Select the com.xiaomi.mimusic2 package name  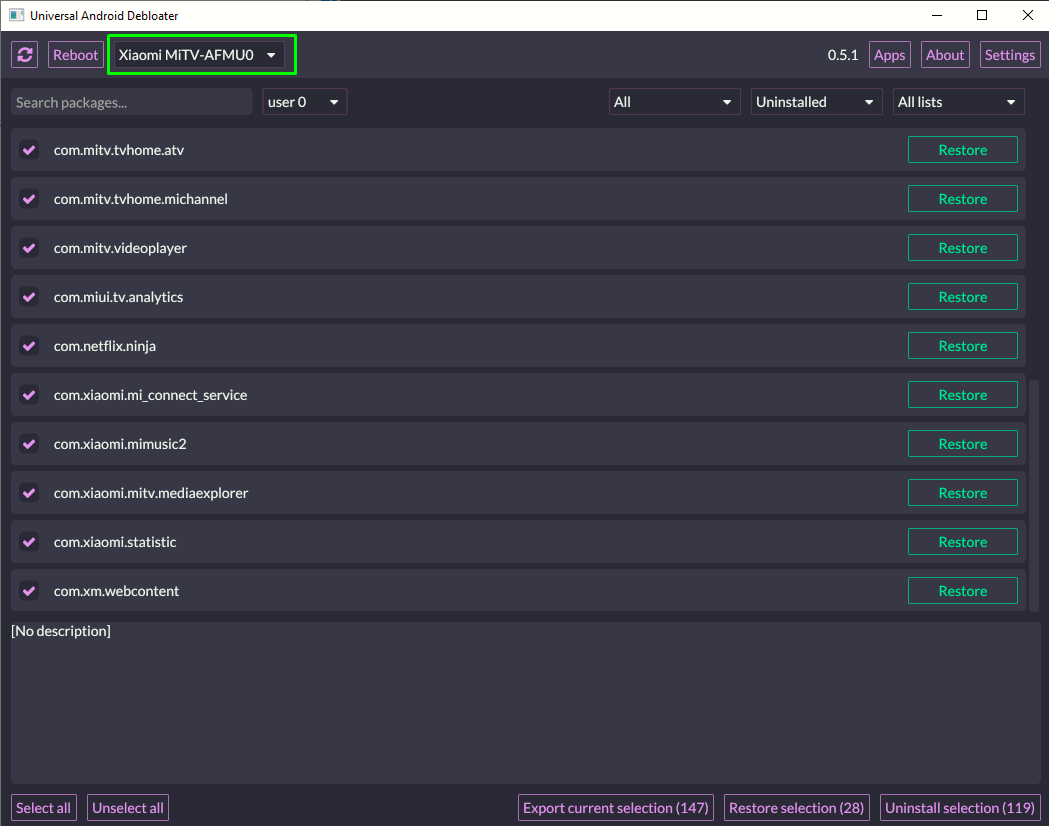pyautogui.click(x=120, y=443)
